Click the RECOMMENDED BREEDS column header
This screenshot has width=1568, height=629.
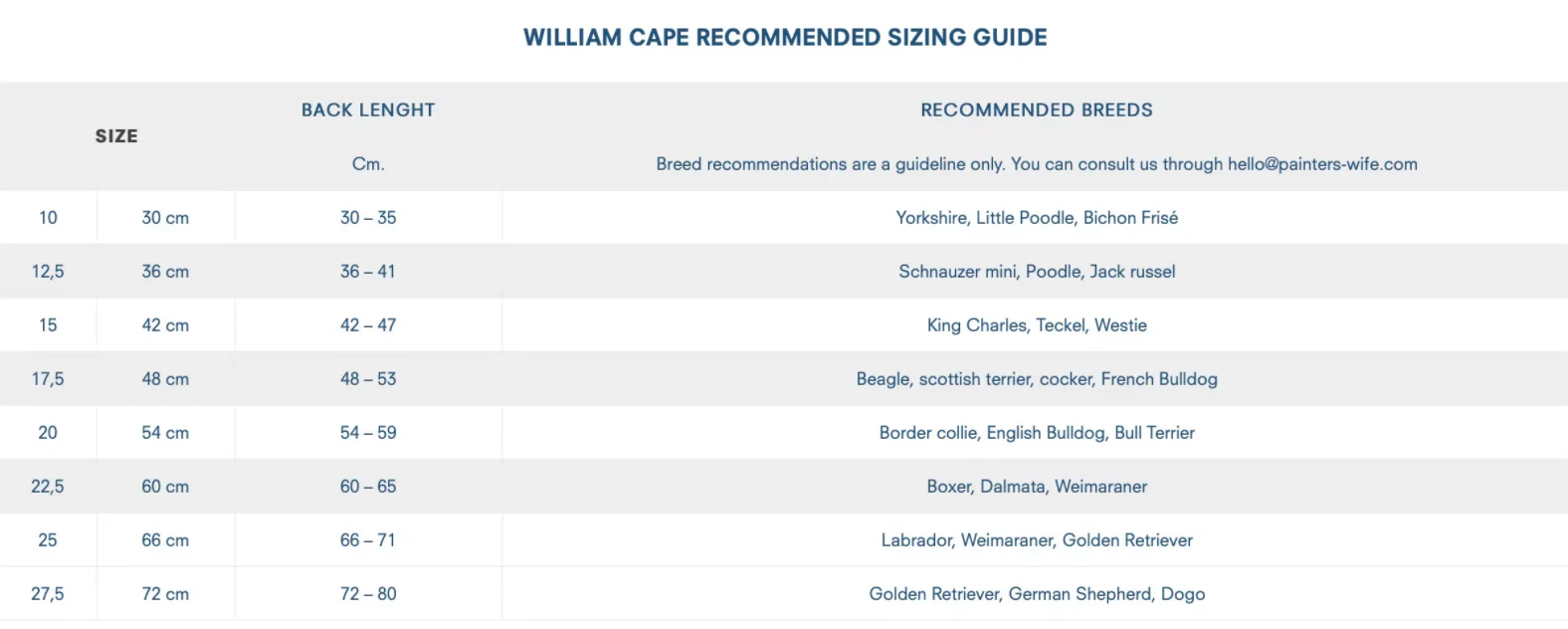[1037, 110]
